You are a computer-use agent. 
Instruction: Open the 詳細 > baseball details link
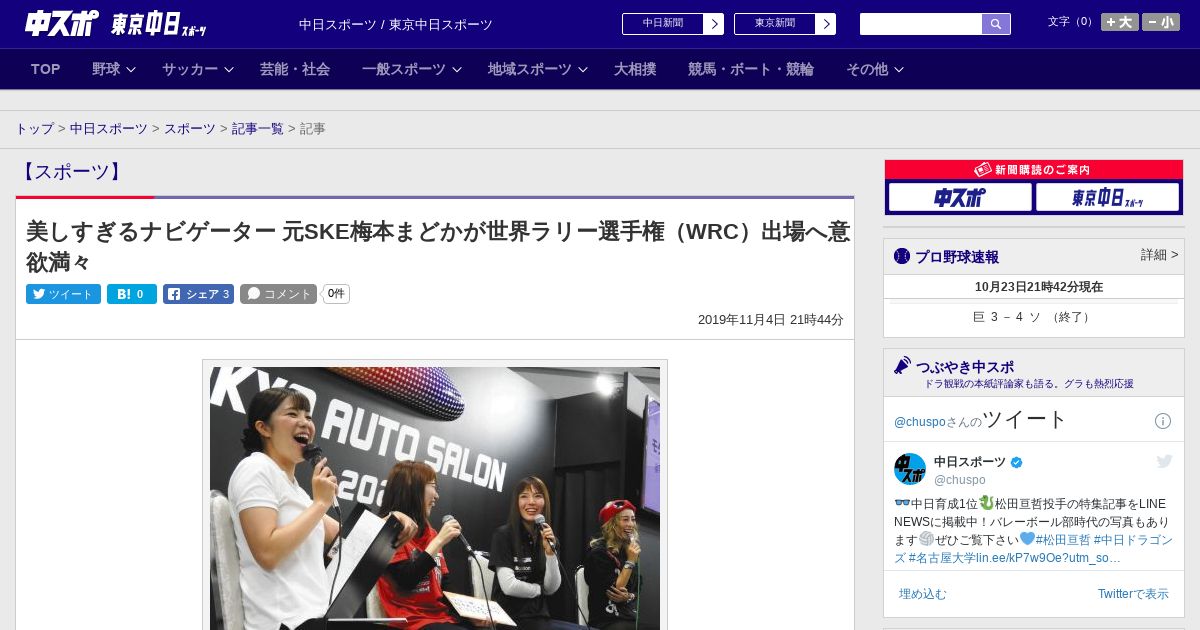(x=1159, y=255)
